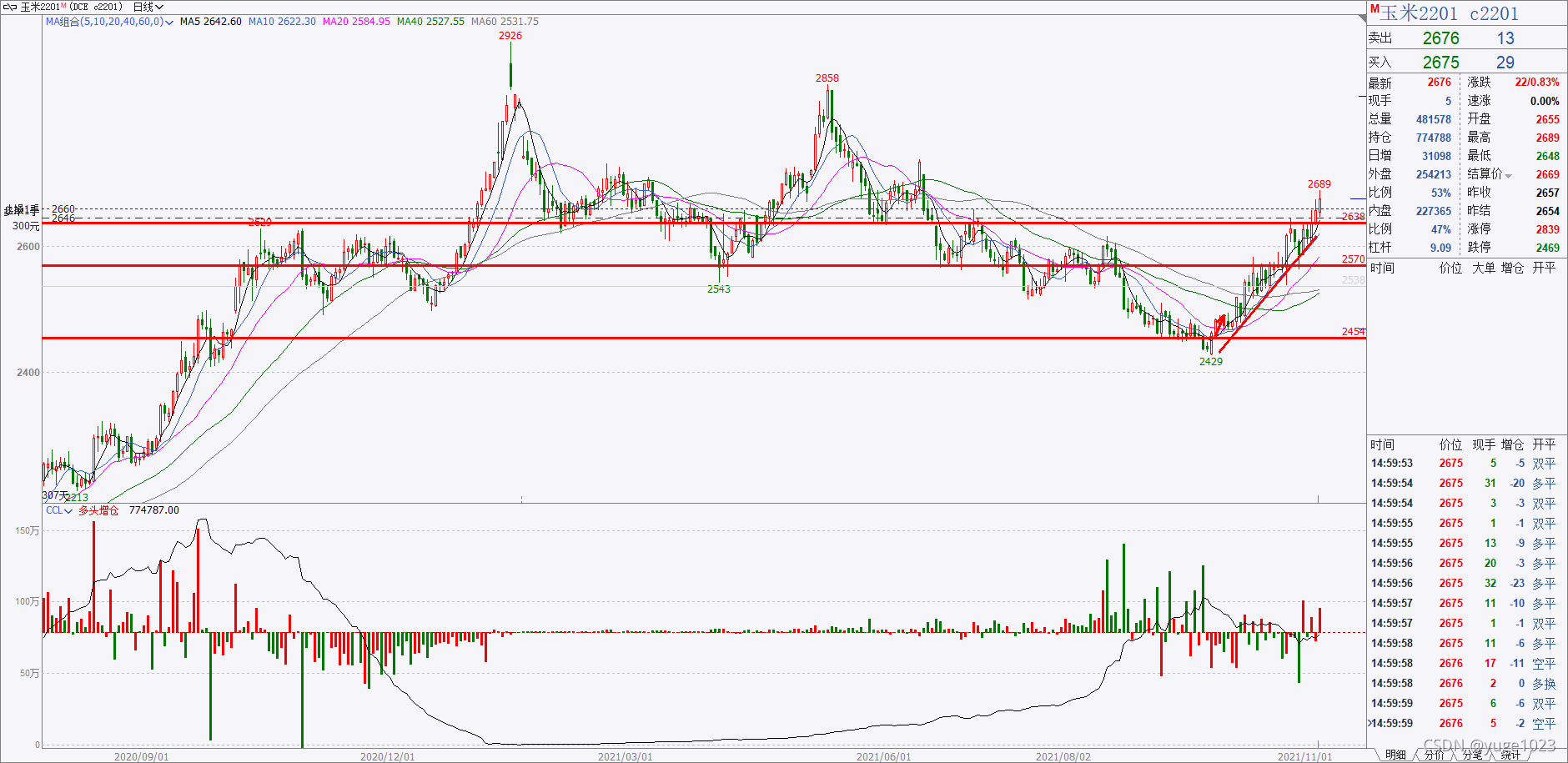Click the 内盘 value 227365
This screenshot has height=763, width=1568.
[x=1433, y=211]
